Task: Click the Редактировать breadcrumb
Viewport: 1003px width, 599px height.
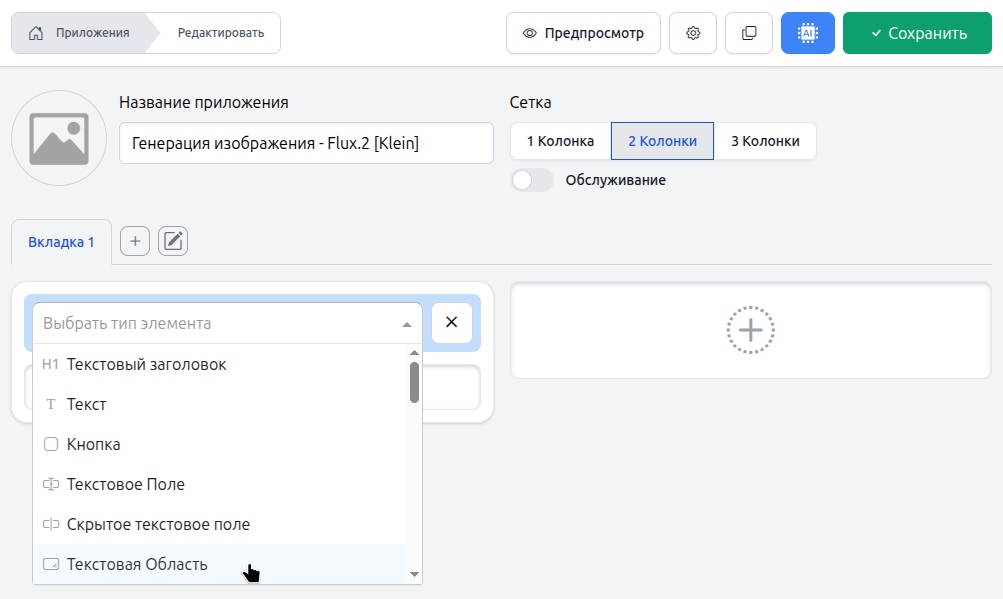Action: point(221,33)
